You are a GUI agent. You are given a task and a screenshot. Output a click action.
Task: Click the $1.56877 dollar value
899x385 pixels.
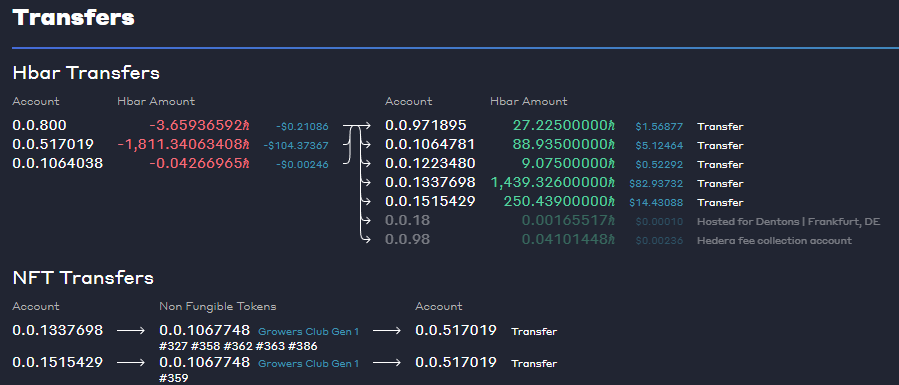pyautogui.click(x=659, y=127)
